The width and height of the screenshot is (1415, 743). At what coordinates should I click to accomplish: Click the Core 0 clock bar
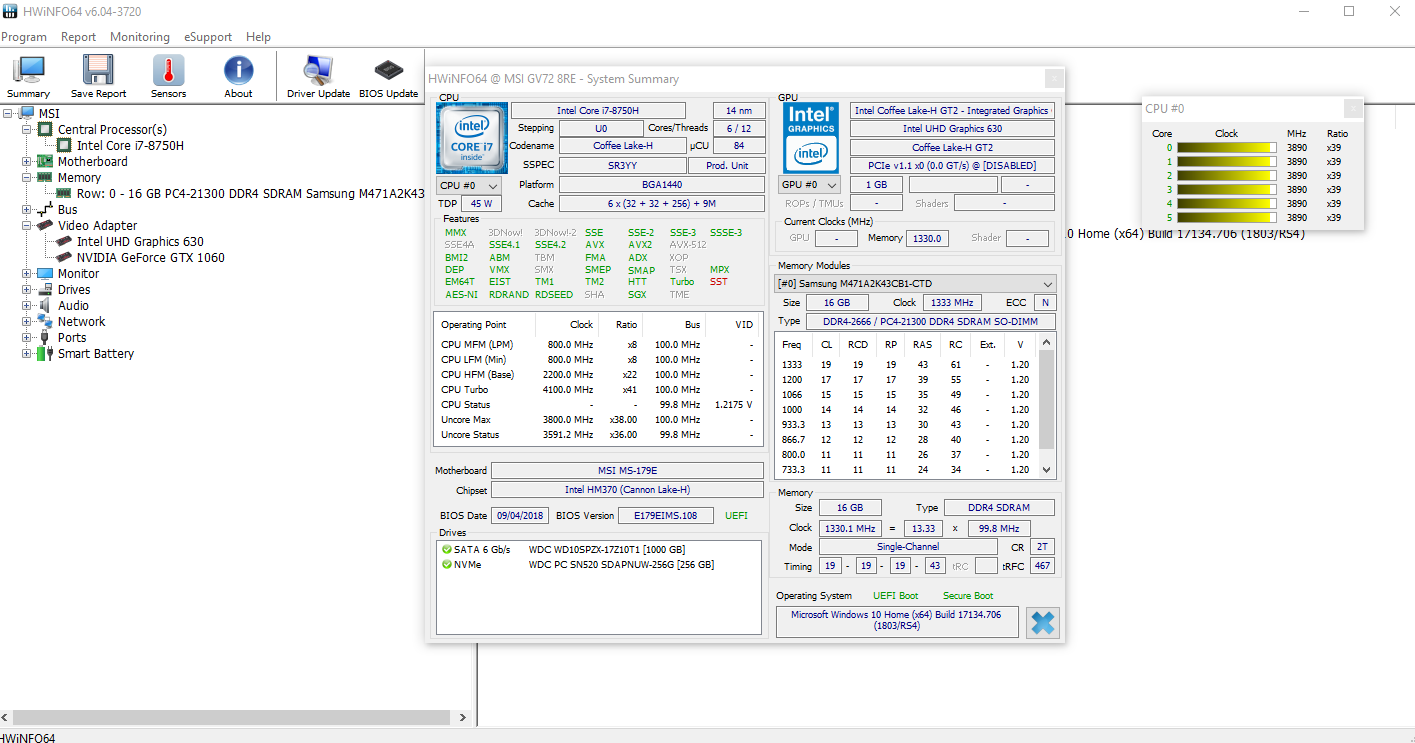(x=1227, y=147)
